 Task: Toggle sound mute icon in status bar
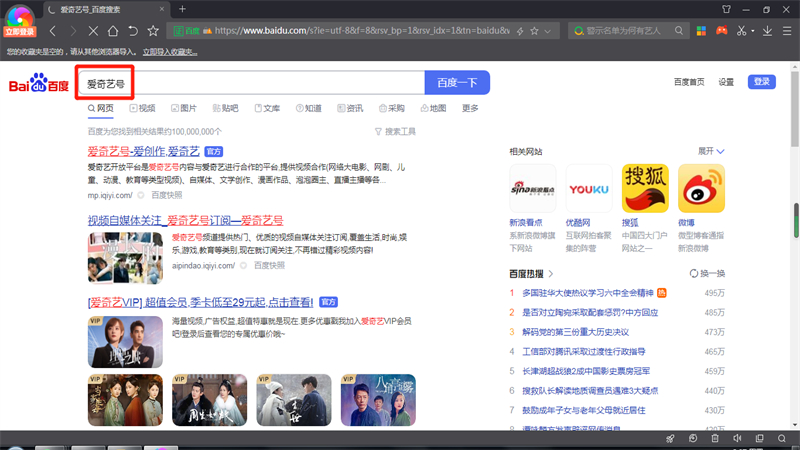(737, 438)
